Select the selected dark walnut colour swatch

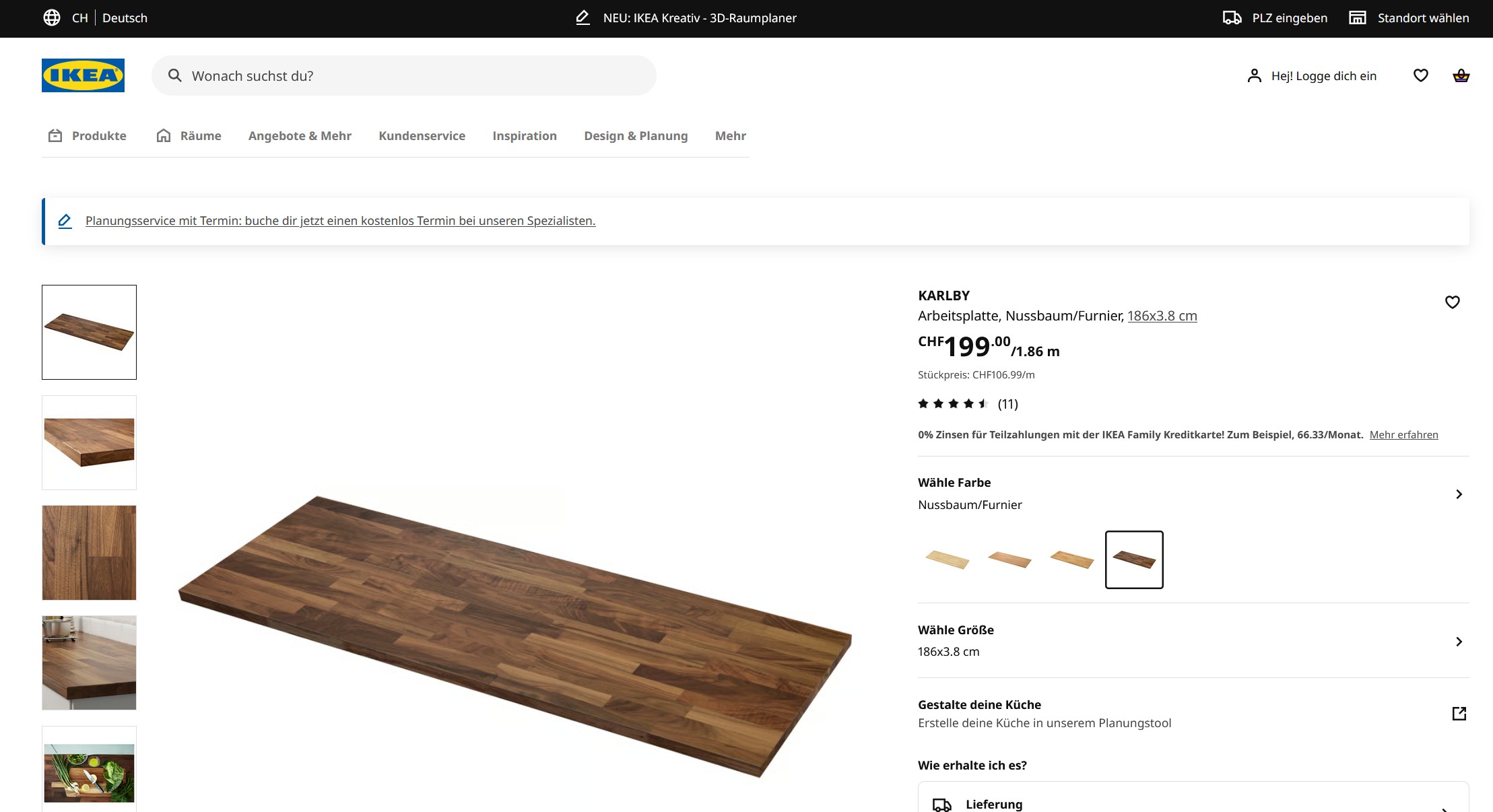(1133, 560)
